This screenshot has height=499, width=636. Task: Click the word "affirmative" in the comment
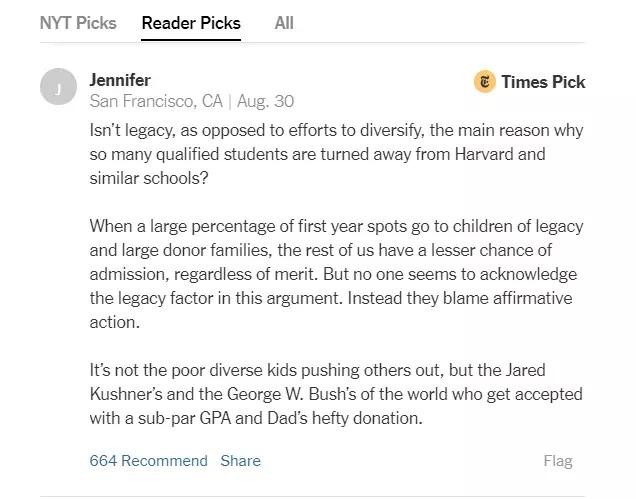pyautogui.click(x=536, y=298)
